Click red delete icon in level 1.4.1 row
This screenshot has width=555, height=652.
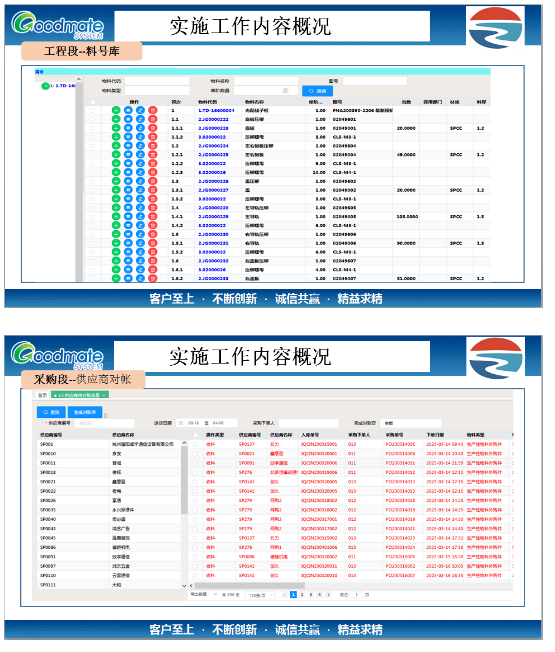[153, 217]
